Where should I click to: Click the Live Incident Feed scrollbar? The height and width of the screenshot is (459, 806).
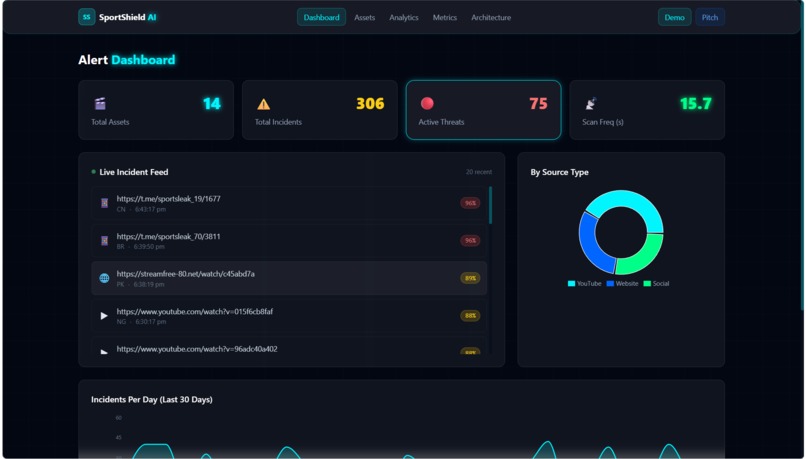(x=490, y=205)
